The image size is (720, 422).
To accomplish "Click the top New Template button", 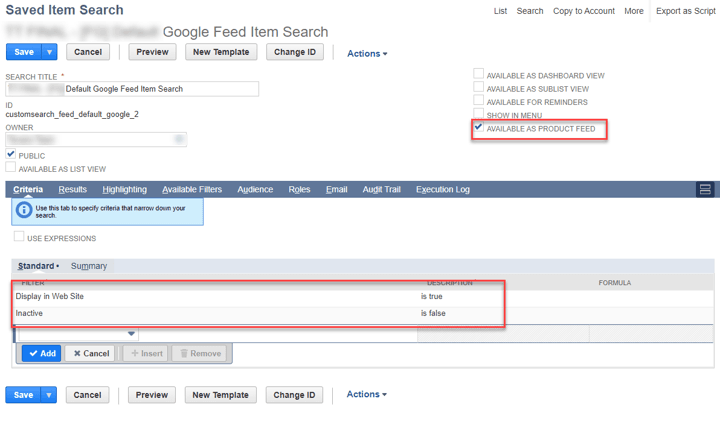I will [x=221, y=52].
